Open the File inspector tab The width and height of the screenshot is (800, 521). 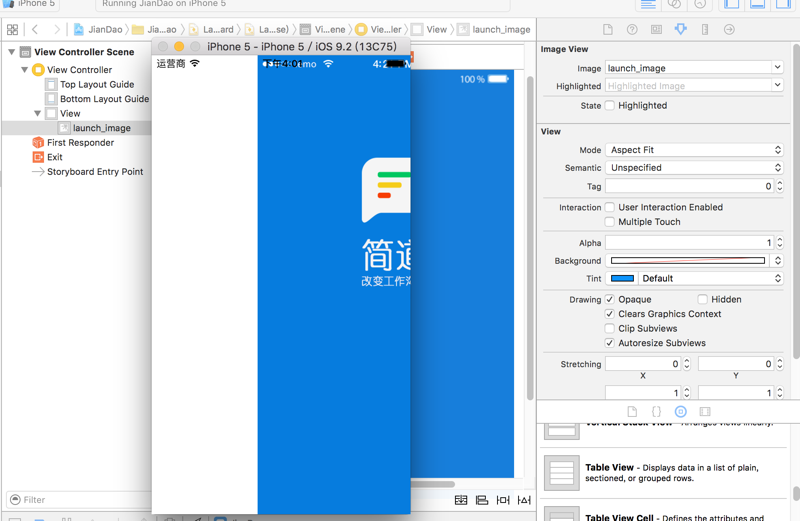pyautogui.click(x=608, y=30)
